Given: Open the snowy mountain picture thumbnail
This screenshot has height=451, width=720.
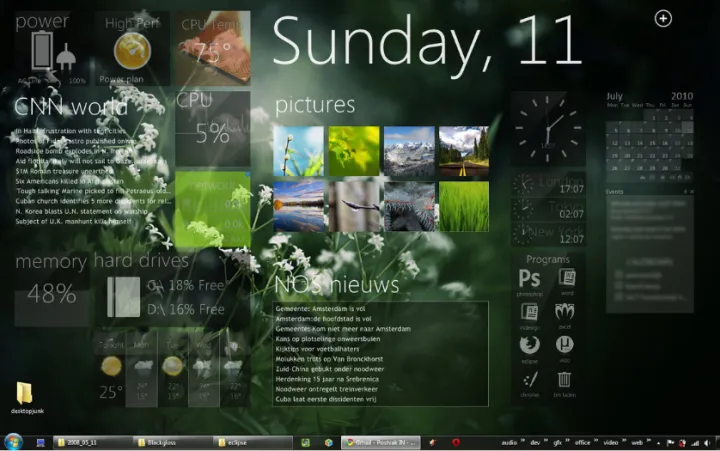Looking at the screenshot, I should click(409, 151).
